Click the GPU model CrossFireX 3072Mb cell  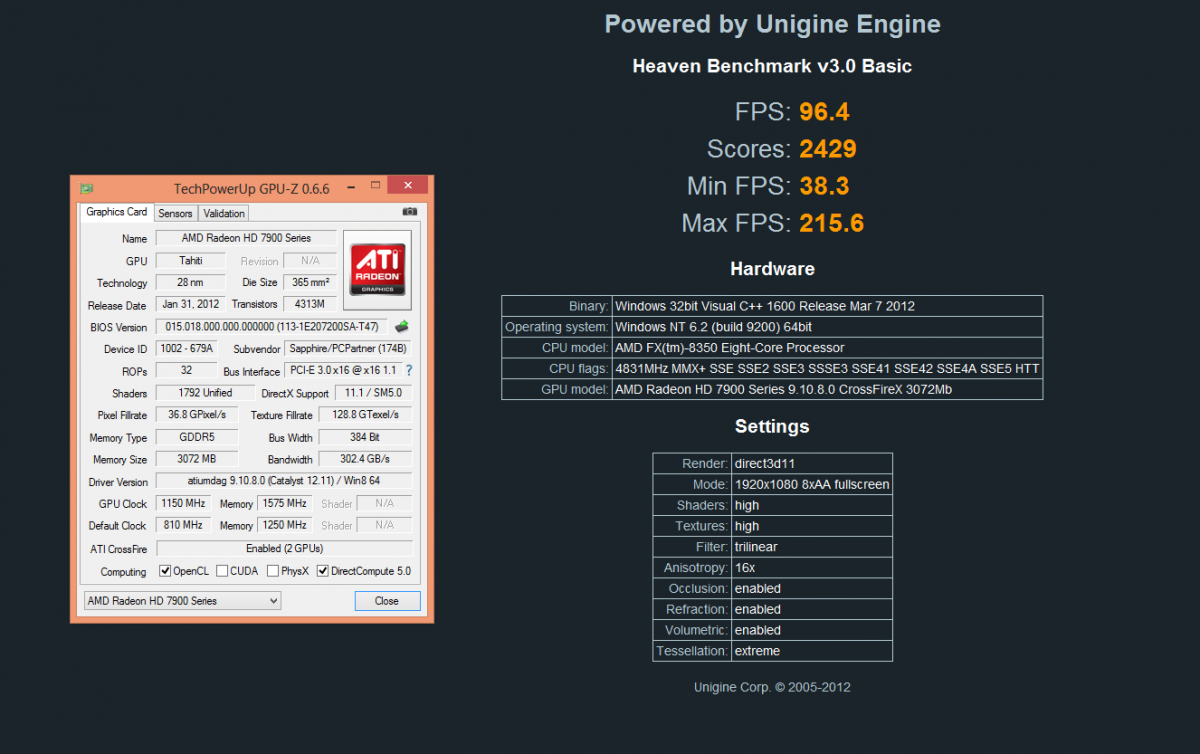pos(827,390)
